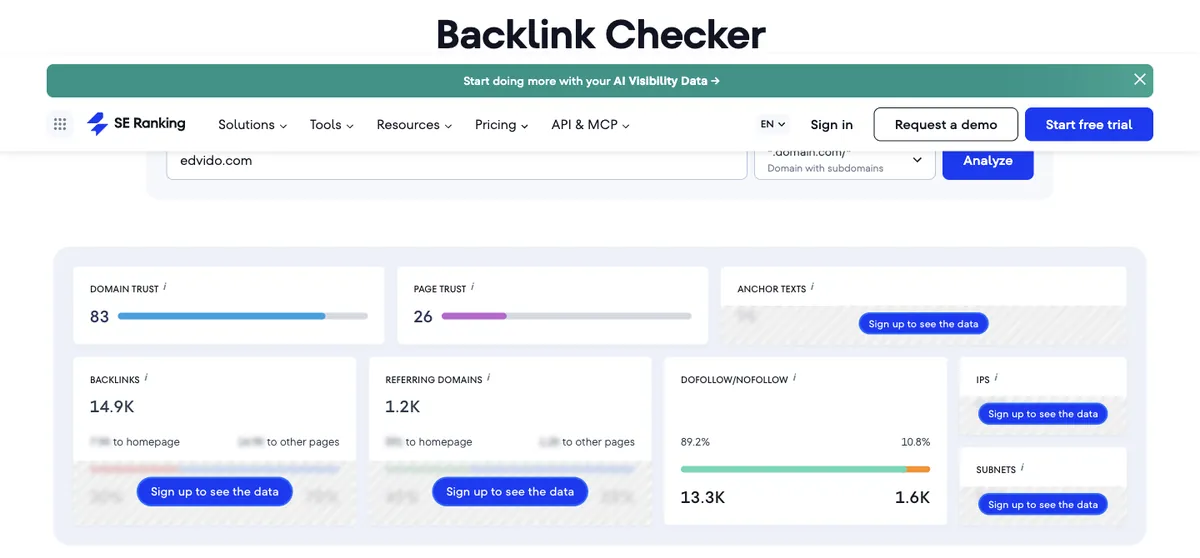Click the Subnets info icon
1200x558 pixels.
[x=1022, y=467]
